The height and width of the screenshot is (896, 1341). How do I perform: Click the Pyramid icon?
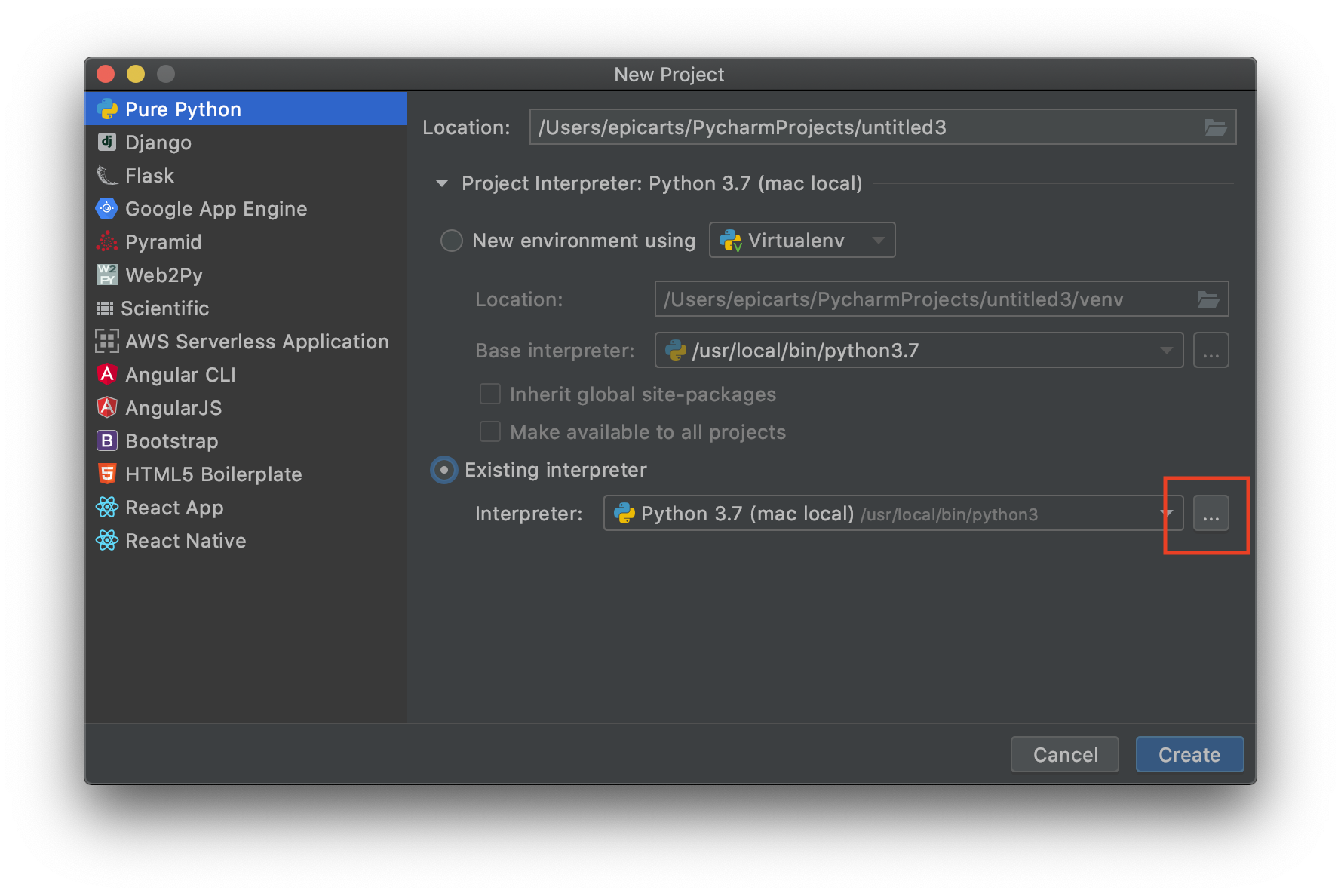click(107, 241)
